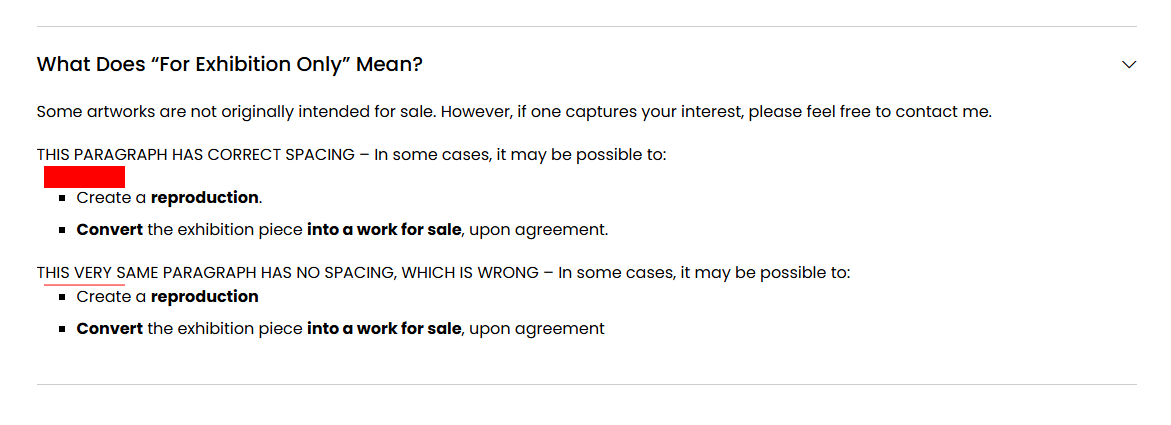Click first bullet square before "Create a"
This screenshot has height=425, width=1171.
click(x=63, y=199)
